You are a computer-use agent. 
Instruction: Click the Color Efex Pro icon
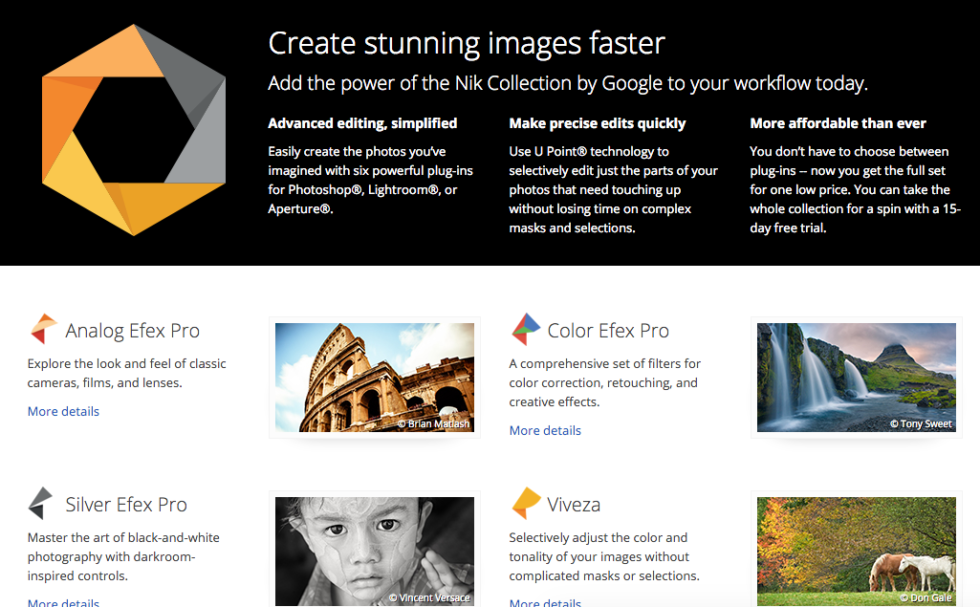[x=526, y=329]
